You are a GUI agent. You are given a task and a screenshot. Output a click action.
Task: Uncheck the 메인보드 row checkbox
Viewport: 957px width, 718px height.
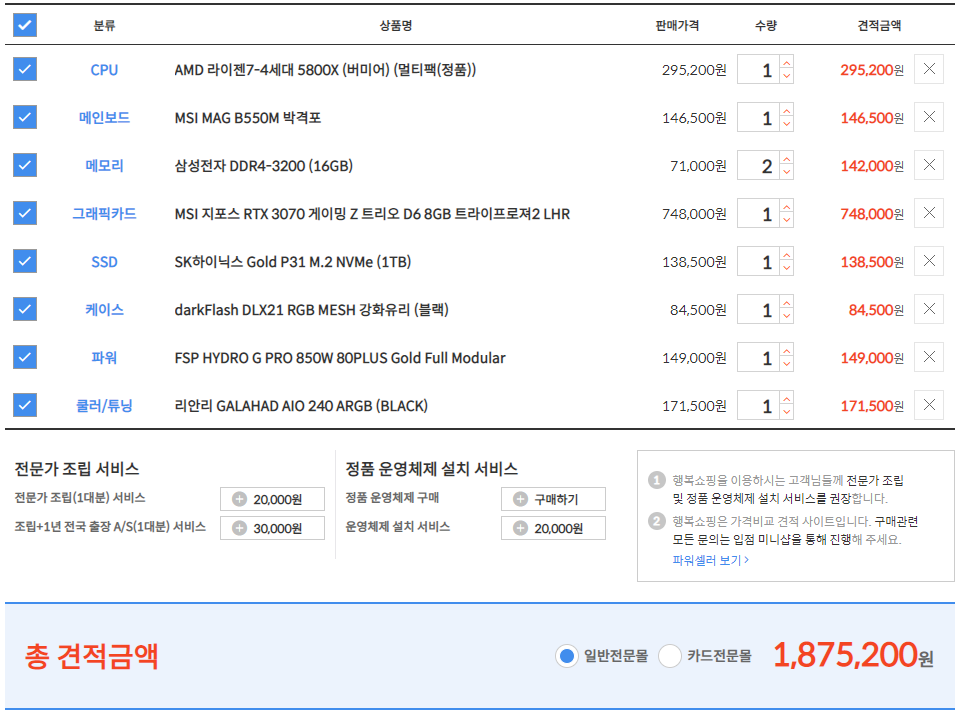click(25, 117)
